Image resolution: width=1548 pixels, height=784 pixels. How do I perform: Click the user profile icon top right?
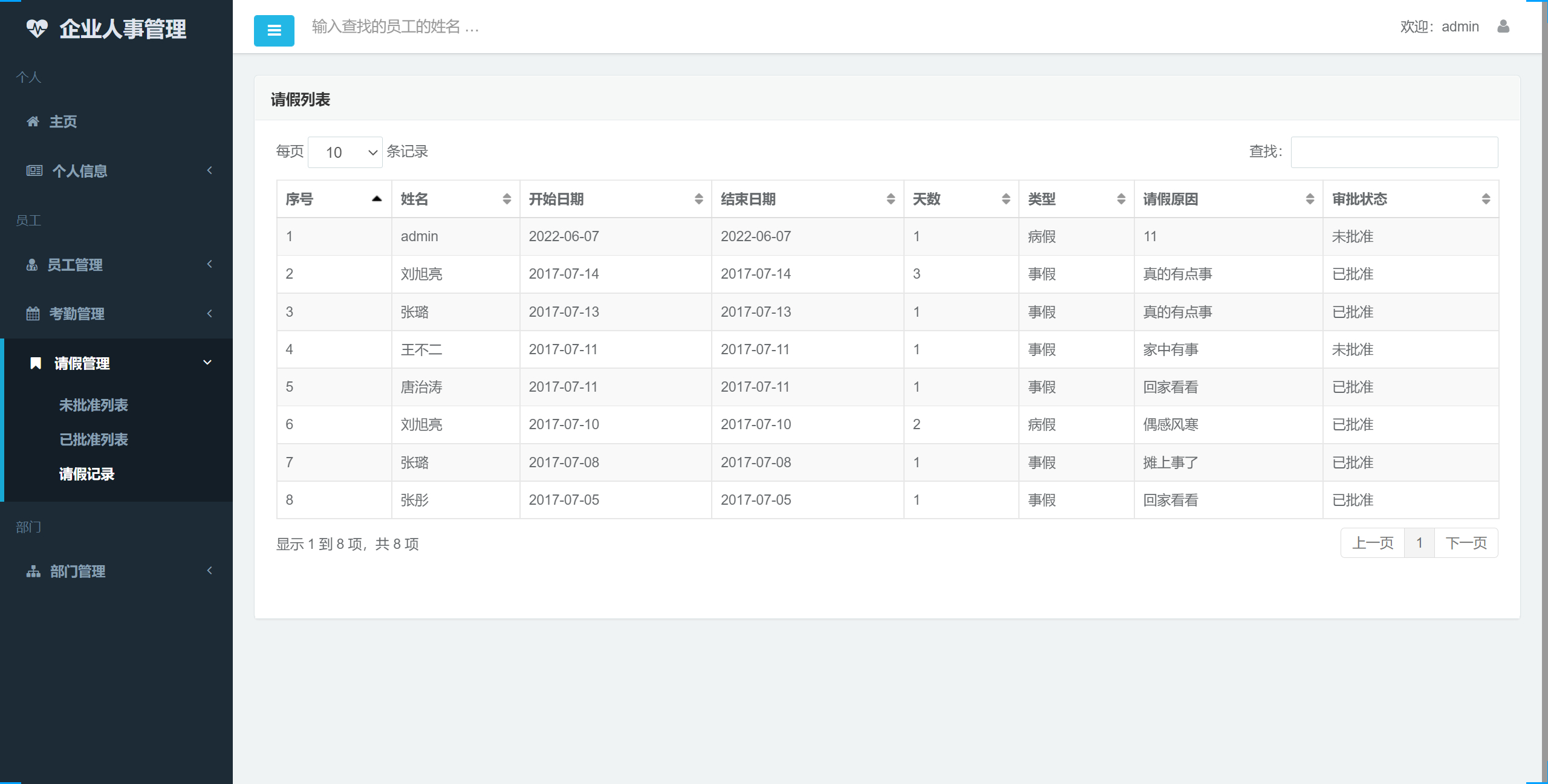click(x=1504, y=27)
